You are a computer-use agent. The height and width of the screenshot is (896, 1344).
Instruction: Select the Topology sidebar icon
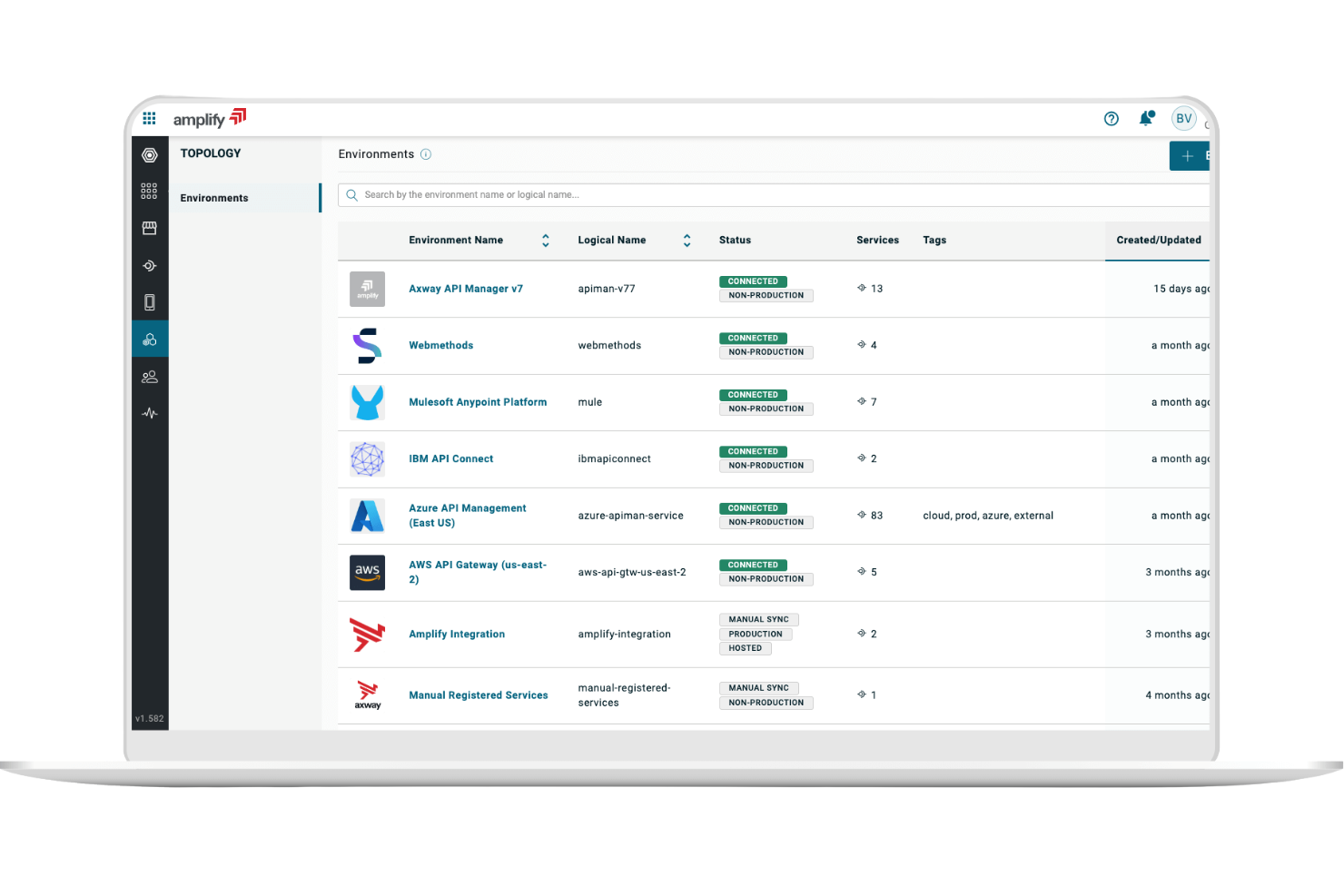(x=150, y=340)
